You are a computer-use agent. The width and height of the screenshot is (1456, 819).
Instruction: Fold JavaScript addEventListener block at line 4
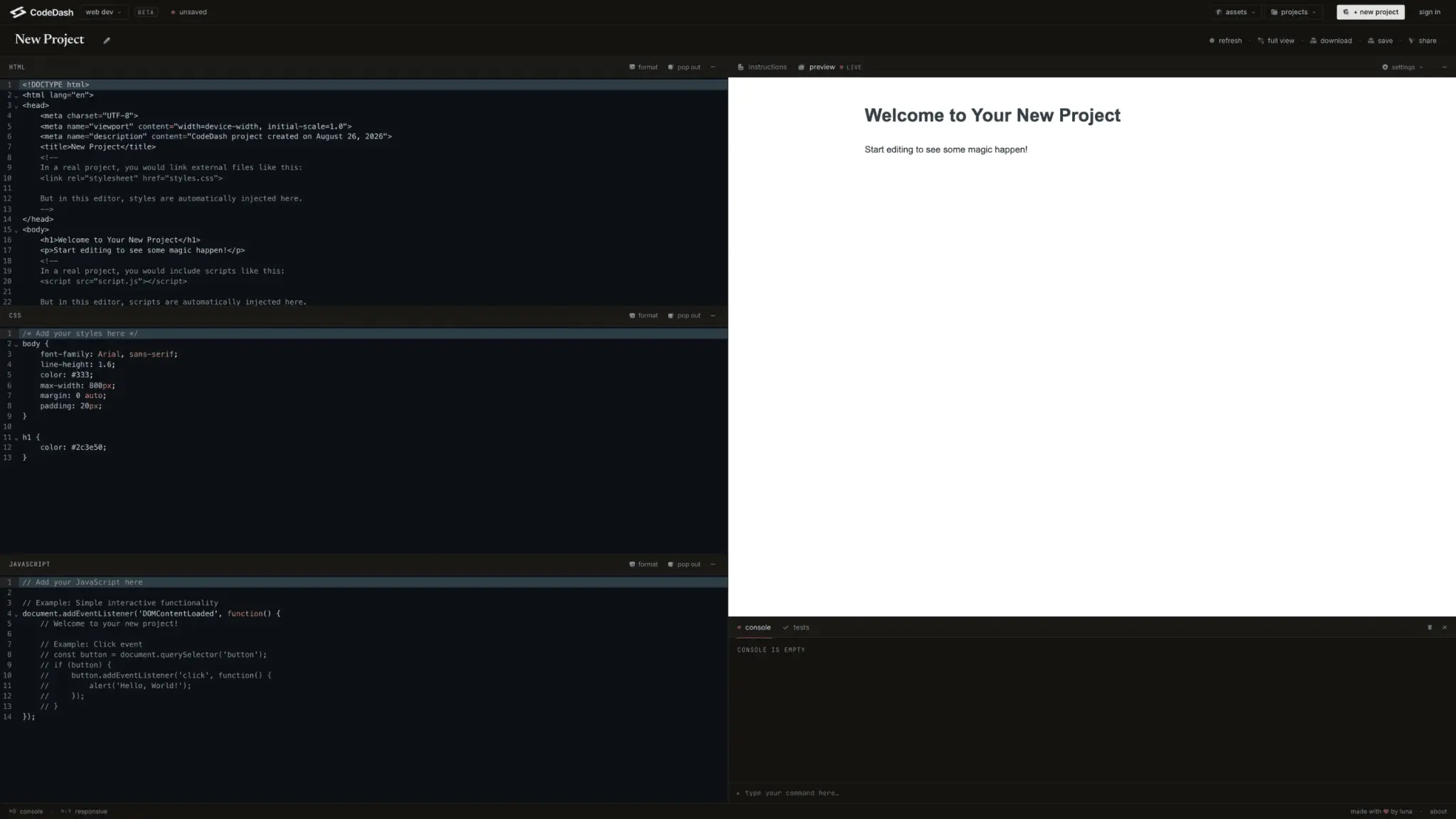pos(16,614)
